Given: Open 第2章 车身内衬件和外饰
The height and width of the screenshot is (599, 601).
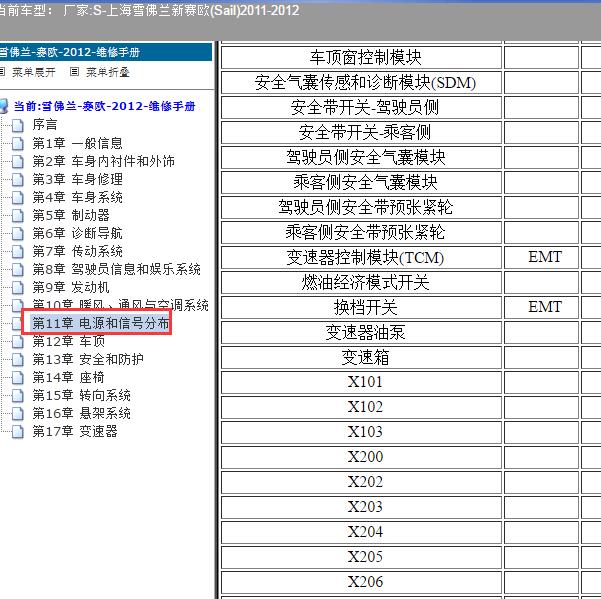Looking at the screenshot, I should click(x=103, y=161).
